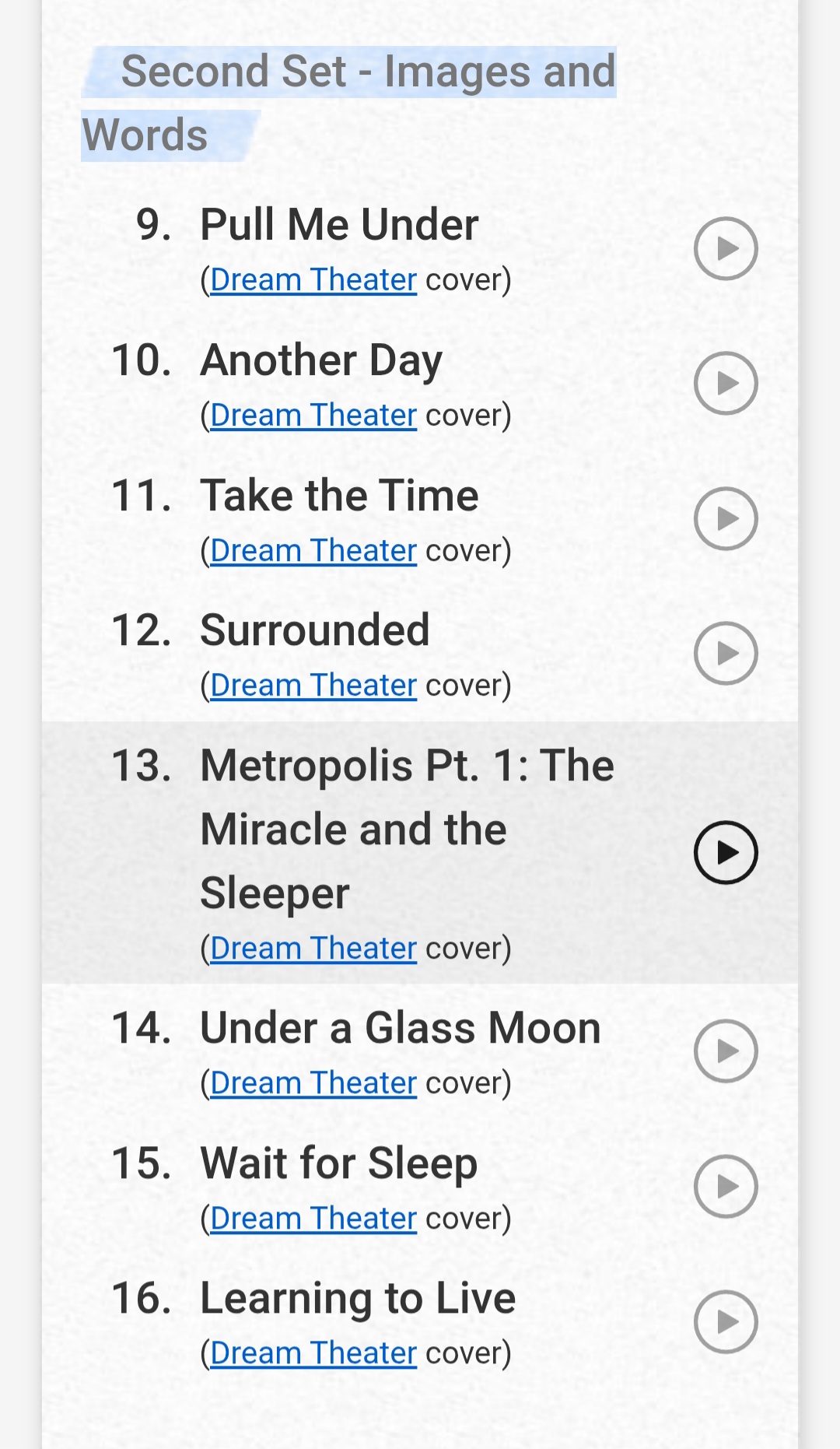This screenshot has height=1449, width=840.
Task: Visit Dream Theater link under Metropolis Pt. 1
Action: [313, 949]
